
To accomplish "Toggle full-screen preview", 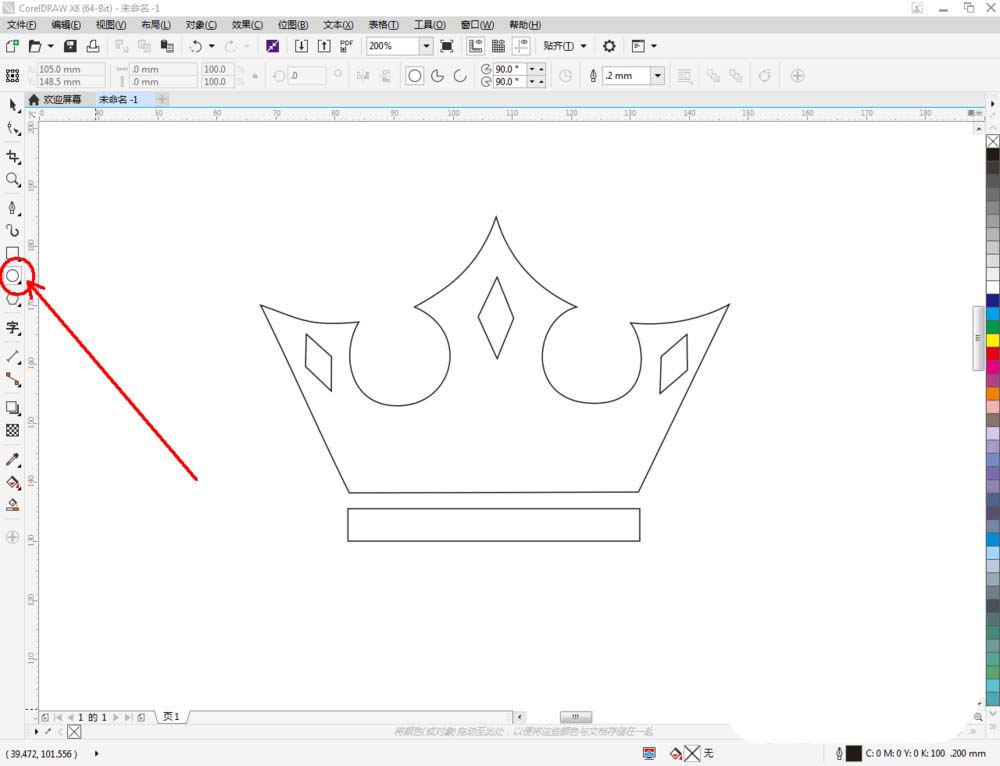I will pos(447,46).
